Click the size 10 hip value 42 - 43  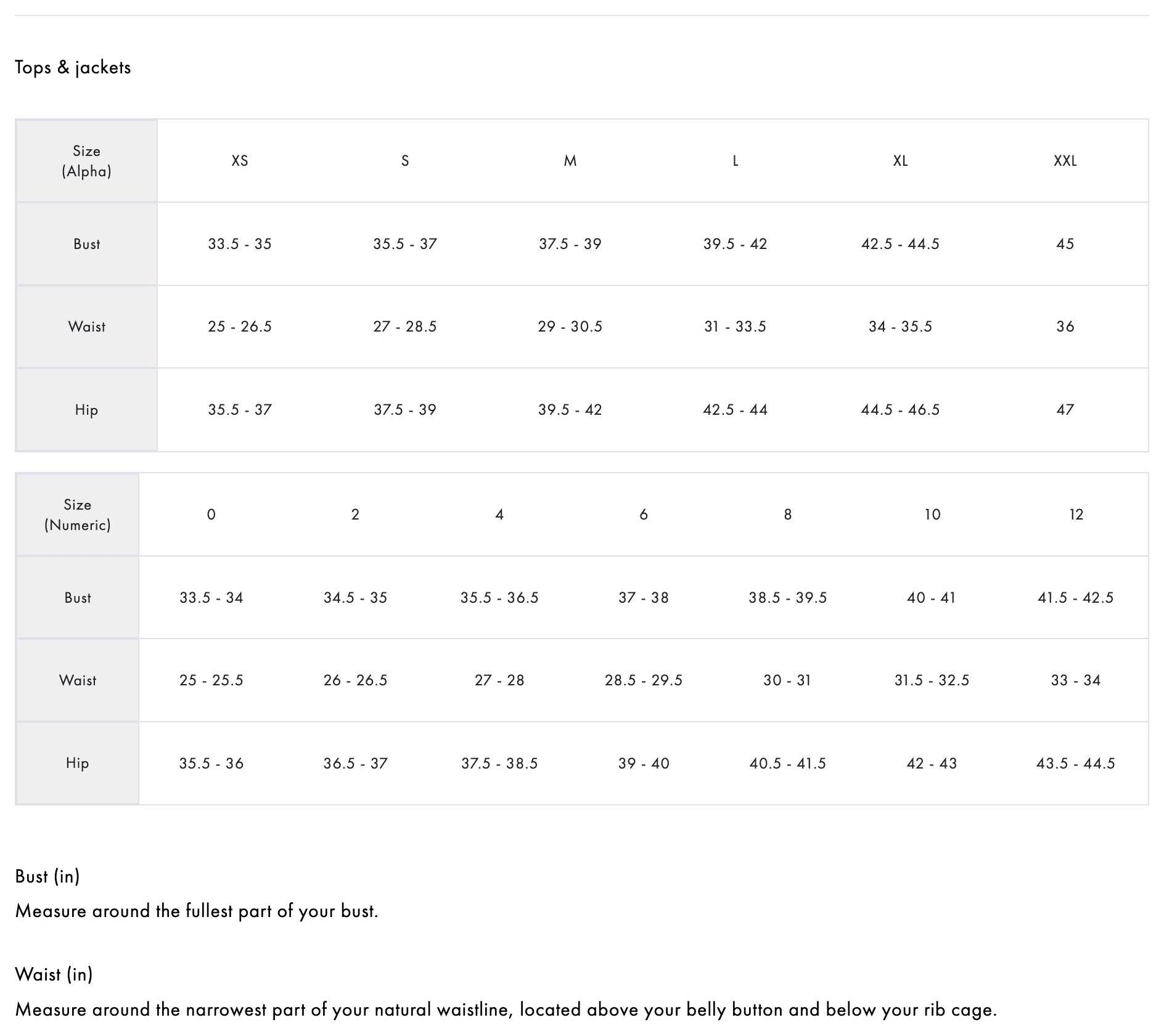[x=932, y=764]
